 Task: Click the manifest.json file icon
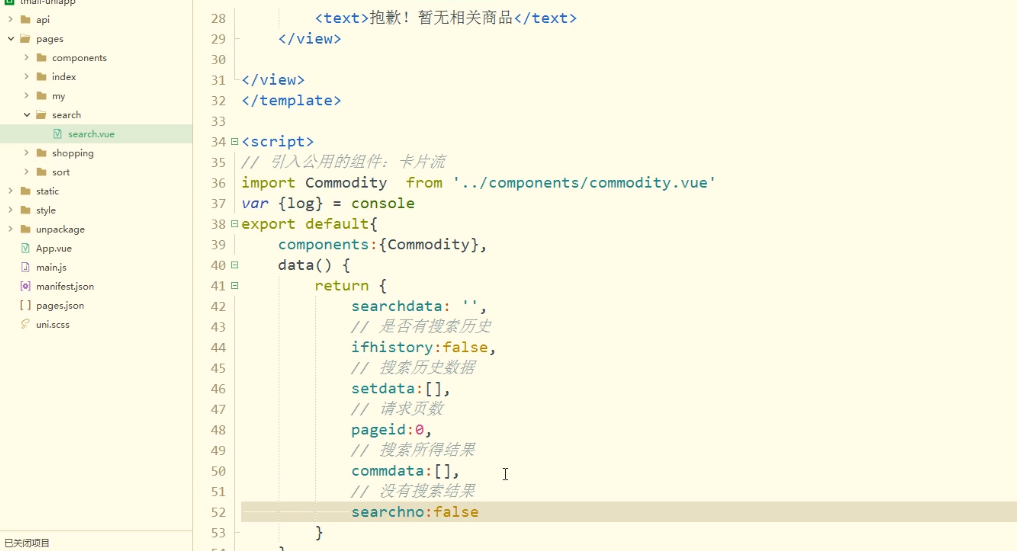click(25, 286)
